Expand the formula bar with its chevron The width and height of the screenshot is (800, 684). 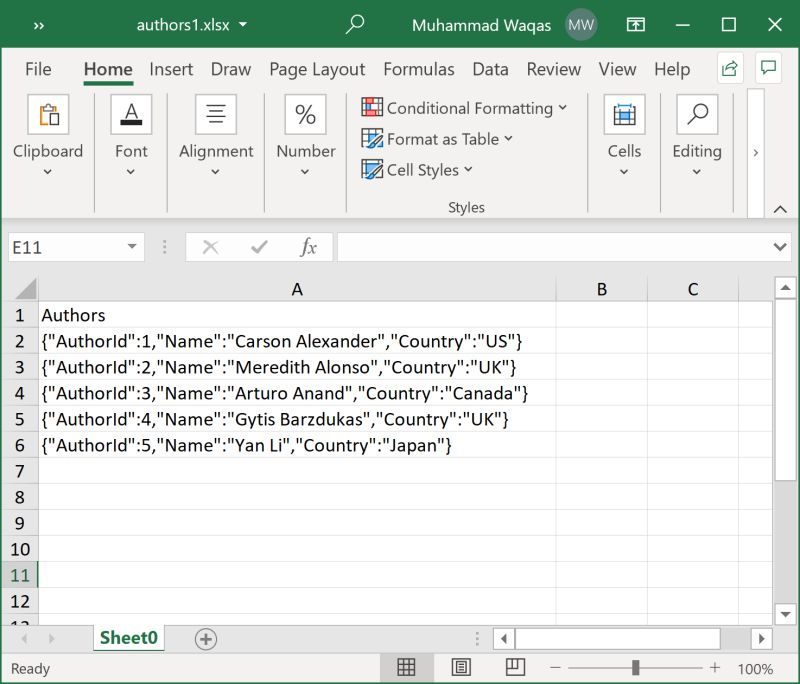point(781,246)
